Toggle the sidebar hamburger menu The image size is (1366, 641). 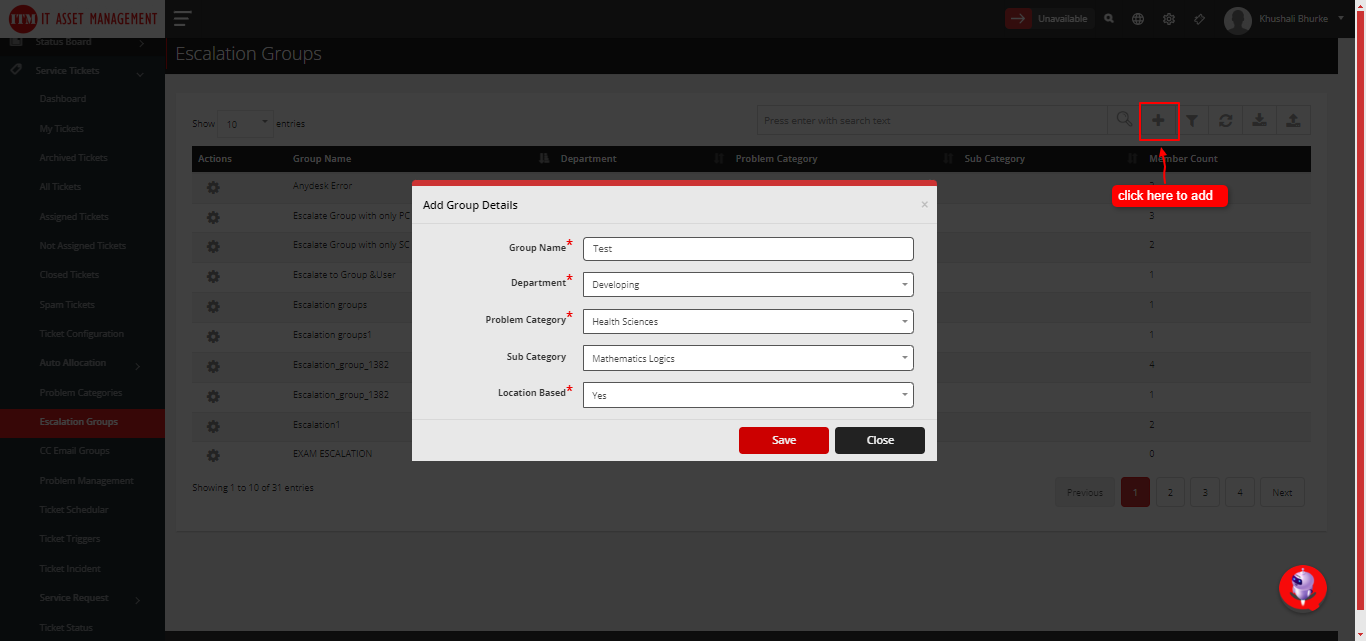coord(181,18)
